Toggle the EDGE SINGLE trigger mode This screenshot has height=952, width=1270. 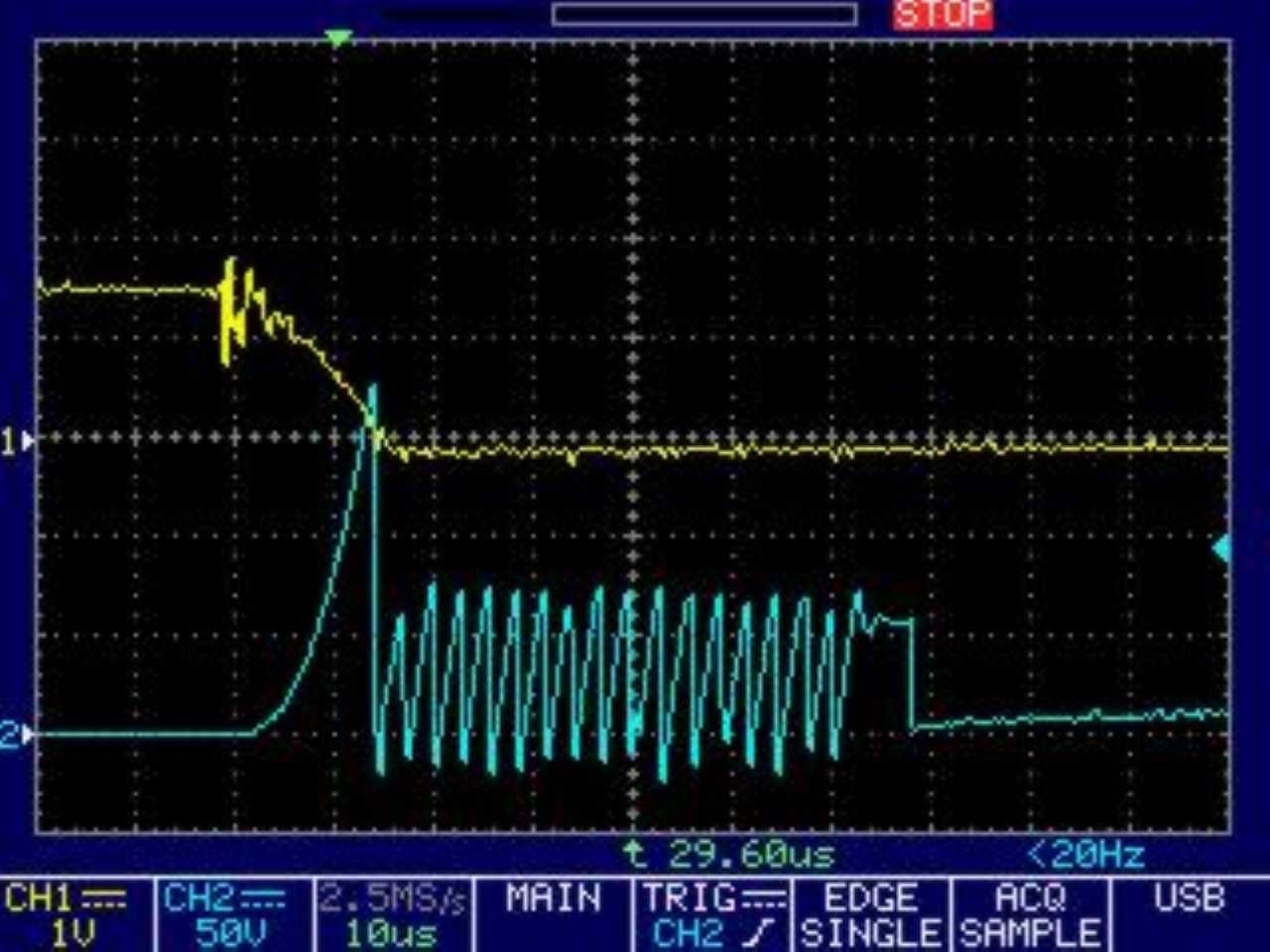pos(870,914)
